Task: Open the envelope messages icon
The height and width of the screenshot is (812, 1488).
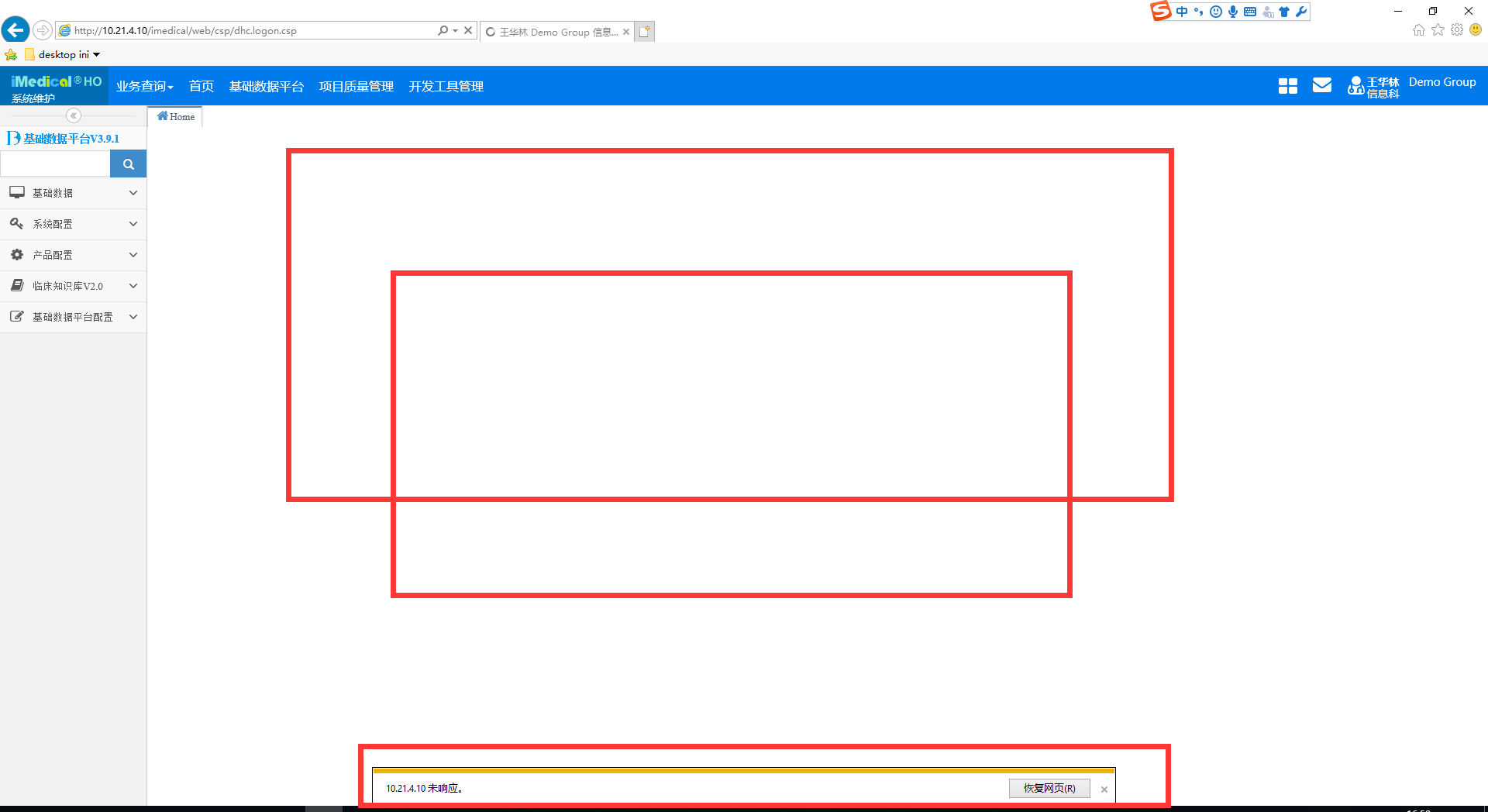Action: [1322, 85]
